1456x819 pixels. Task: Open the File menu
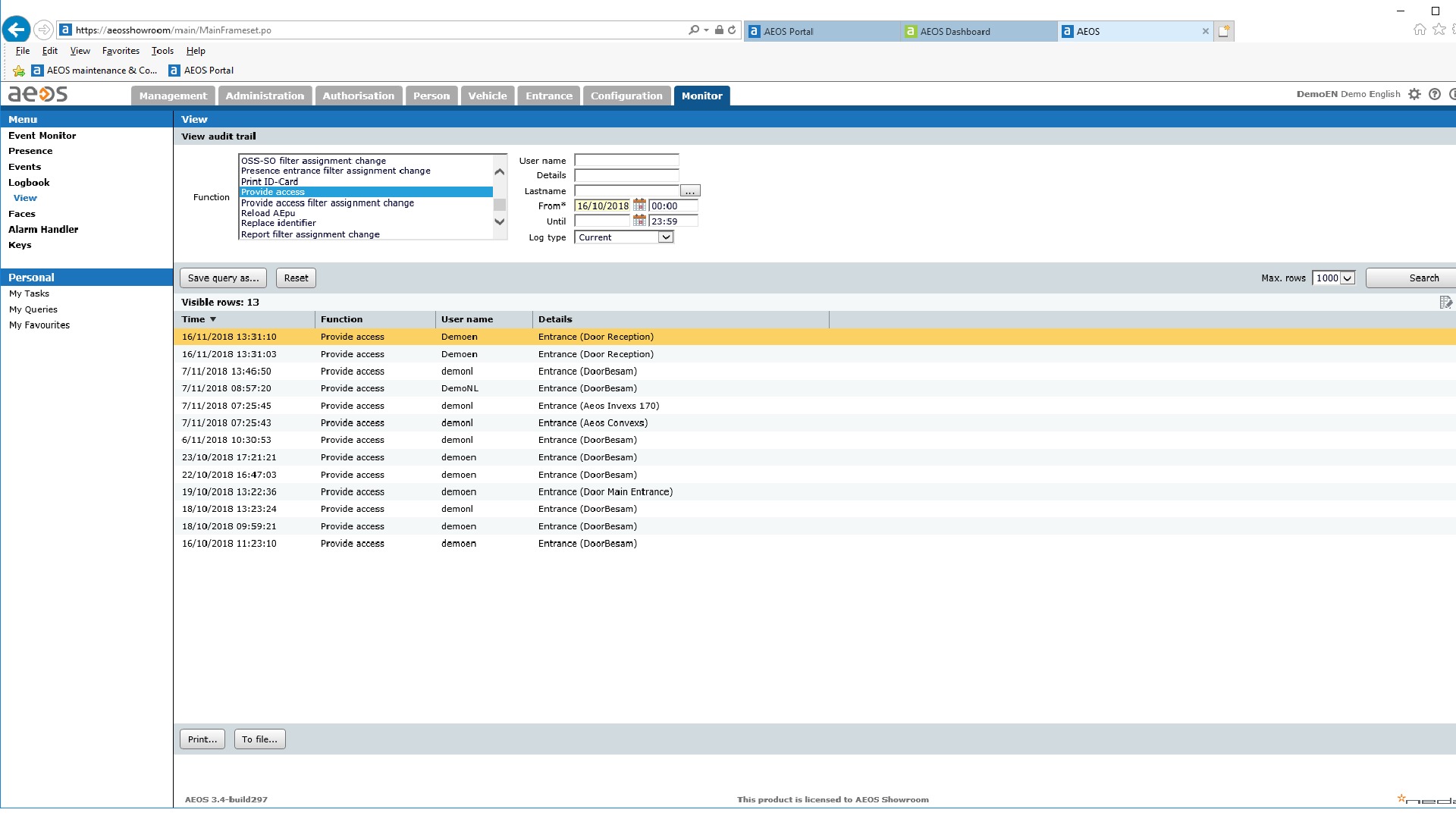pos(23,51)
